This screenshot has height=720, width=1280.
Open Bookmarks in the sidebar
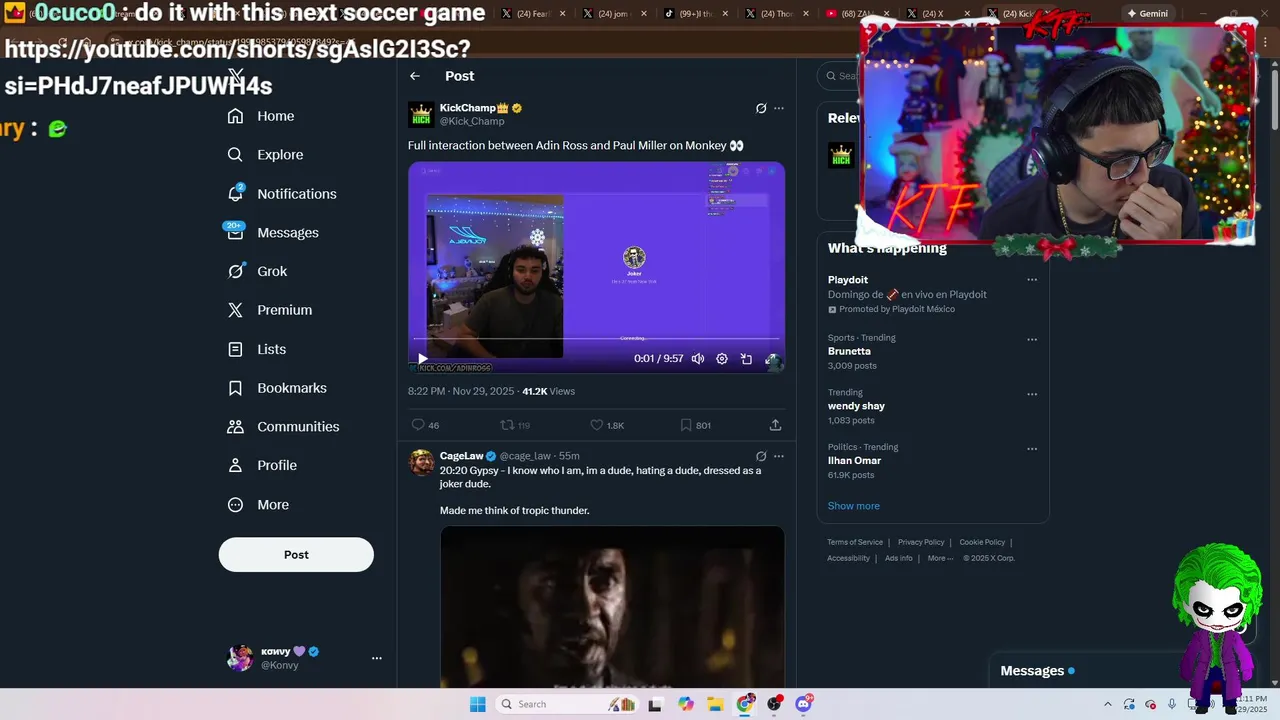pos(277,388)
